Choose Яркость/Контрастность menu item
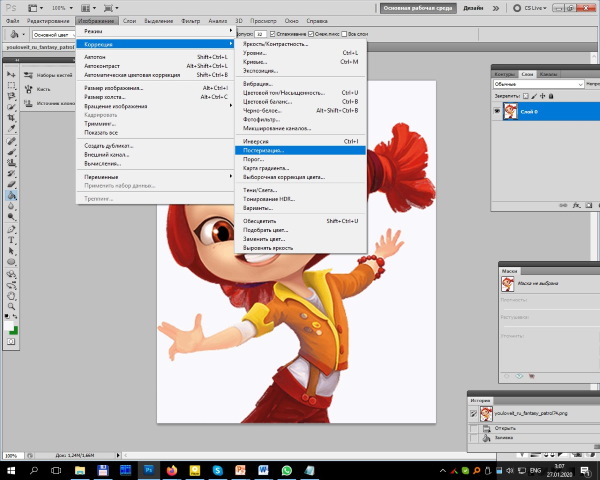 pyautogui.click(x=300, y=44)
